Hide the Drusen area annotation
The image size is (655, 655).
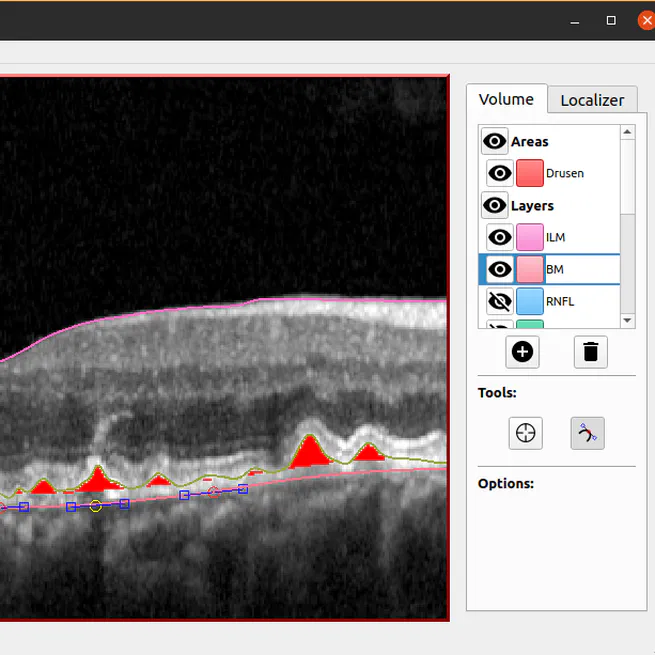pos(499,173)
